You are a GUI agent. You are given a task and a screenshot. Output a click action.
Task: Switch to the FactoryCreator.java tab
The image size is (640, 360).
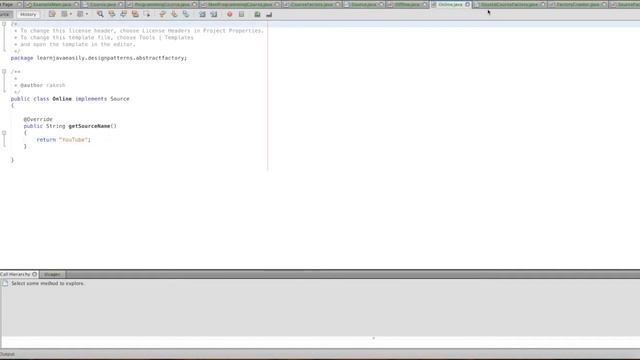[578, 4]
